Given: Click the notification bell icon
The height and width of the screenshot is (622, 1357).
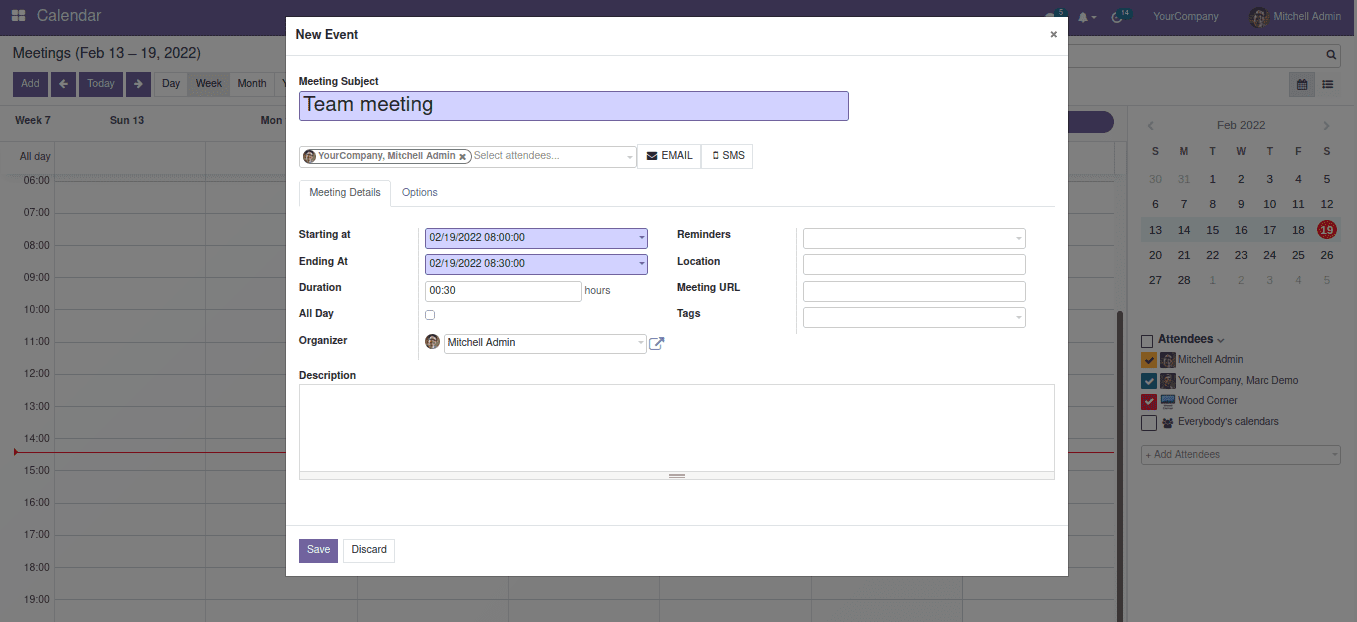Looking at the screenshot, I should pyautogui.click(x=1083, y=17).
